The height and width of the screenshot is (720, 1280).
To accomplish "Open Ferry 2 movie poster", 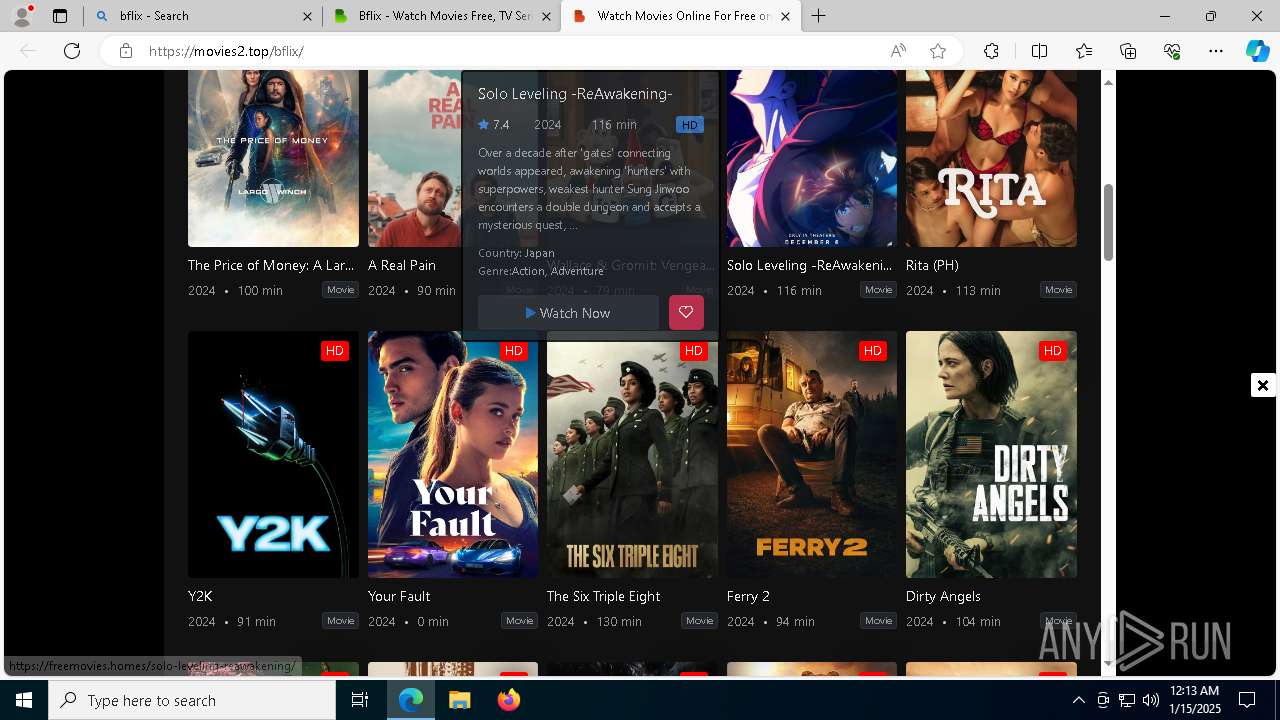I will (x=812, y=454).
